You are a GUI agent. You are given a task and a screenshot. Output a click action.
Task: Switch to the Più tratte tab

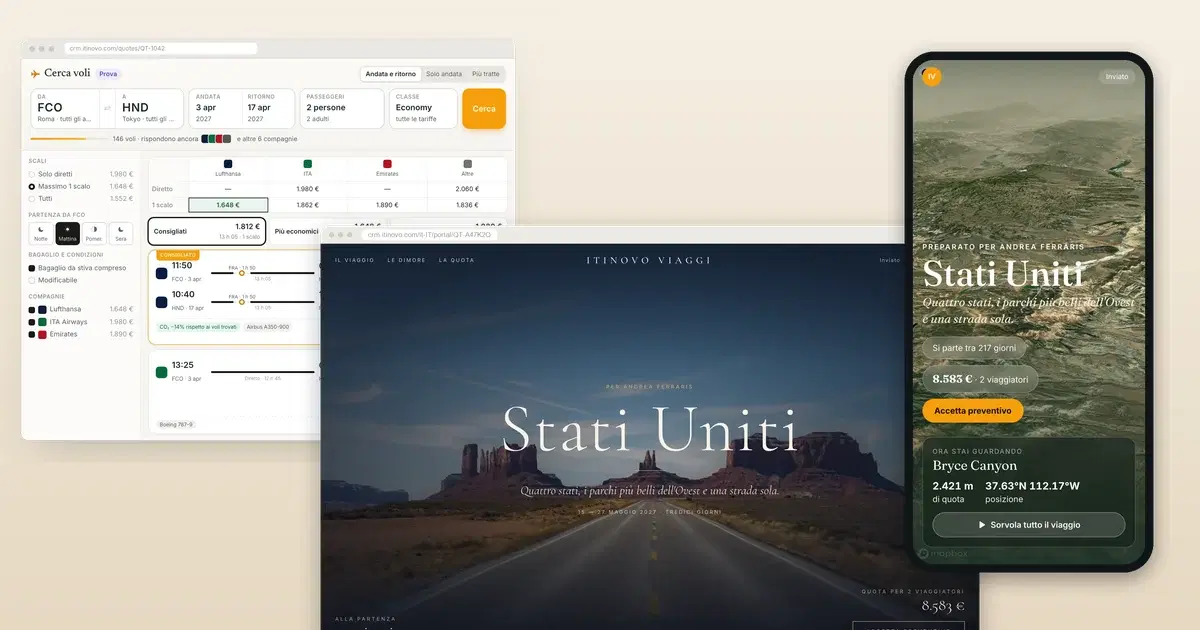(485, 74)
